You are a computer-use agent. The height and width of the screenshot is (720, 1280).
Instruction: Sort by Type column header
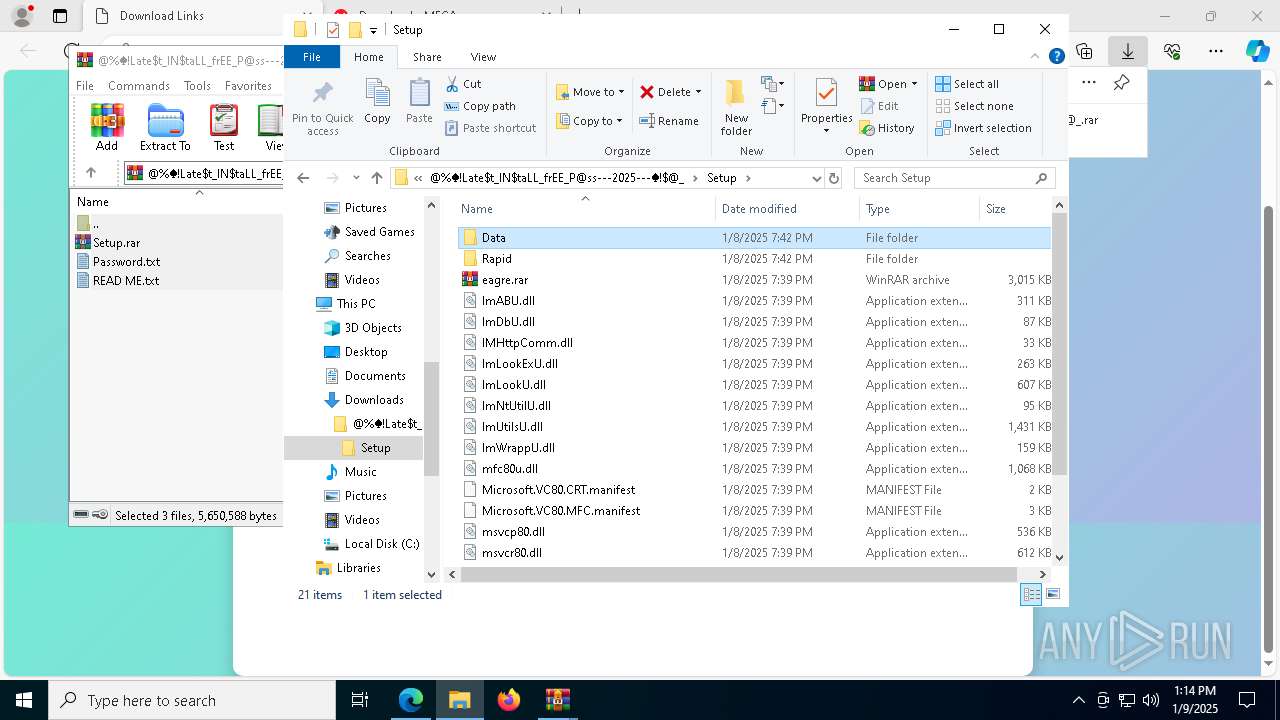pyautogui.click(x=919, y=209)
